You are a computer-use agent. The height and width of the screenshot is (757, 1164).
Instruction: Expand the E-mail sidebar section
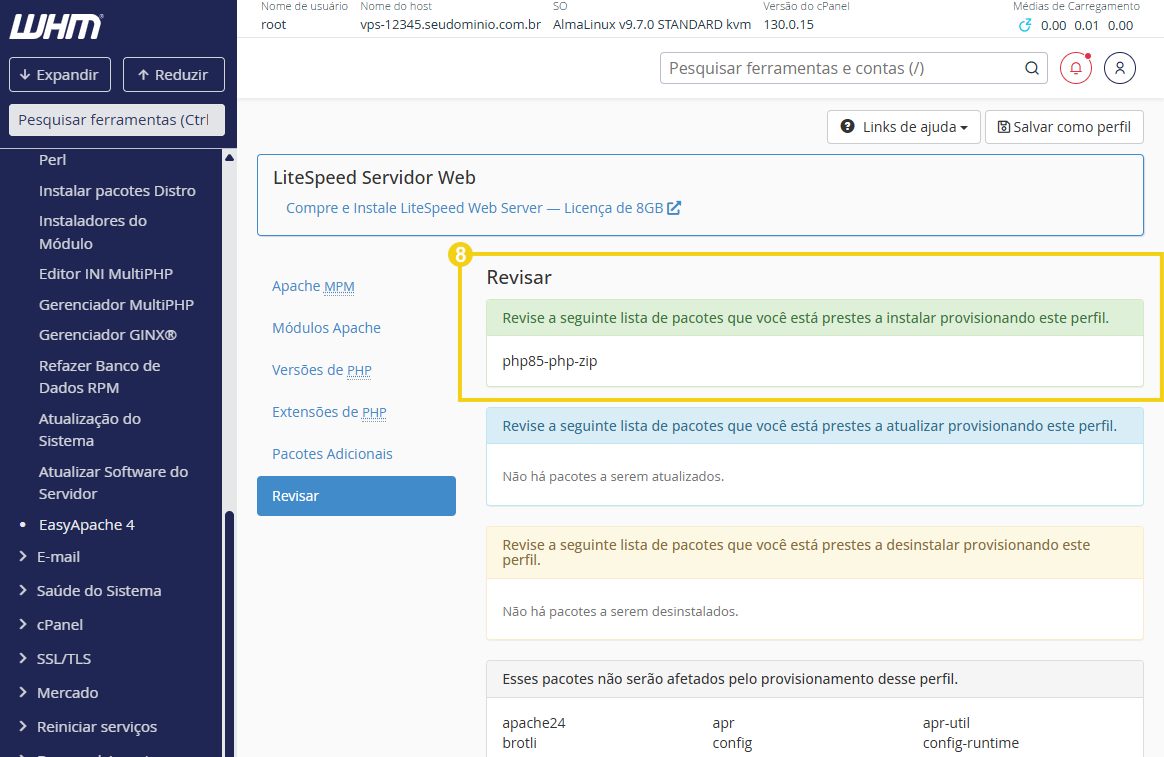tap(58, 556)
